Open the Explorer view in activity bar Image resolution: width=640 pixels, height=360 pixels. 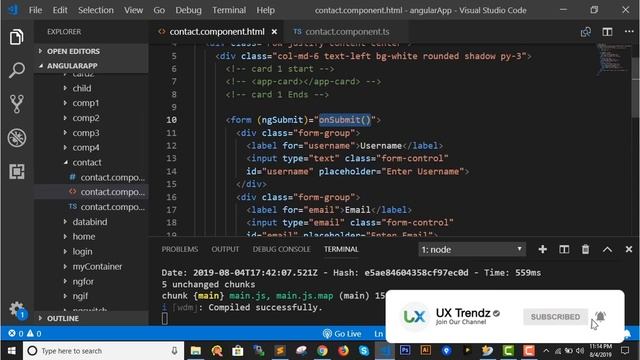pyautogui.click(x=16, y=37)
